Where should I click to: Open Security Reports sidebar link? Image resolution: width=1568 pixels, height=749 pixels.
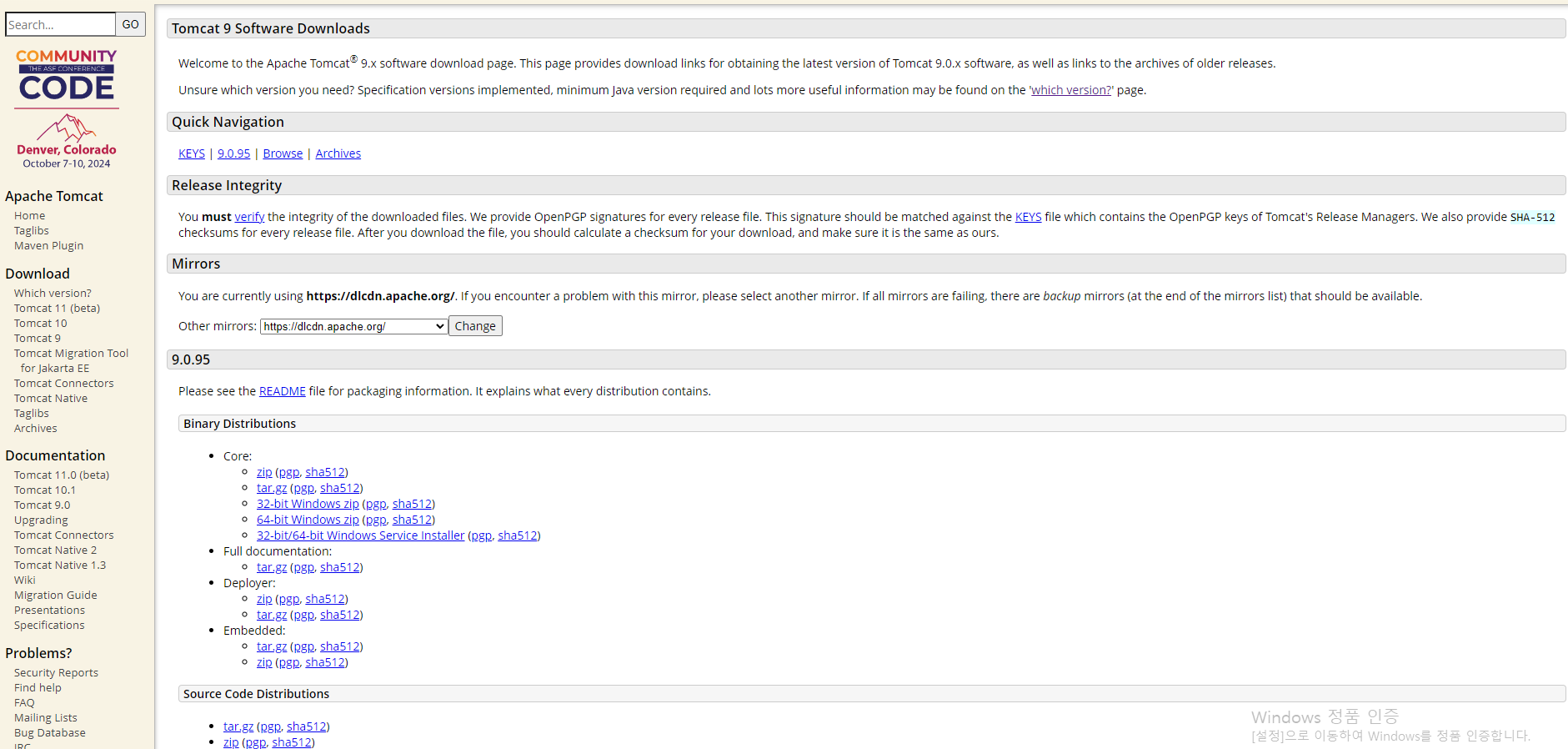click(56, 672)
